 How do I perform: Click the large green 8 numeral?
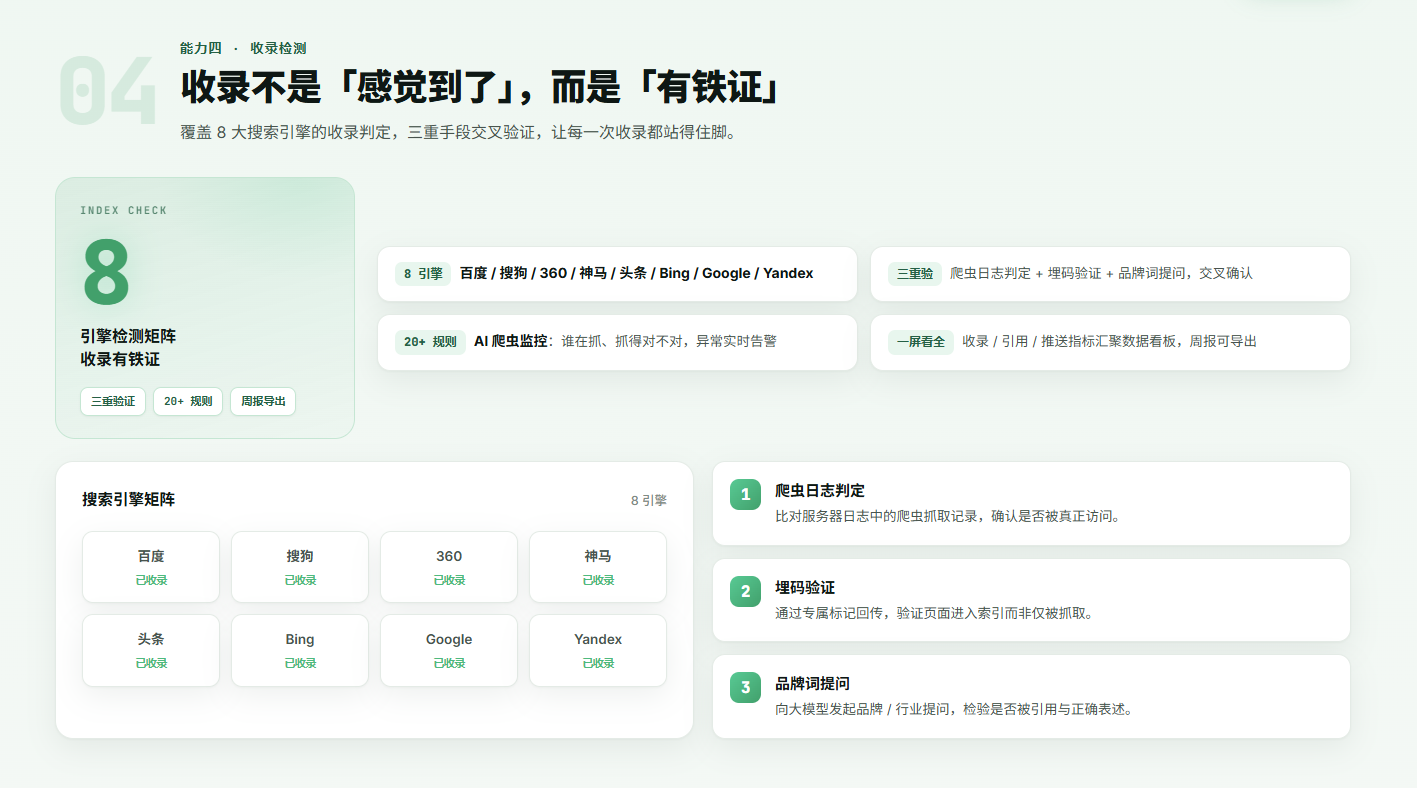[106, 273]
